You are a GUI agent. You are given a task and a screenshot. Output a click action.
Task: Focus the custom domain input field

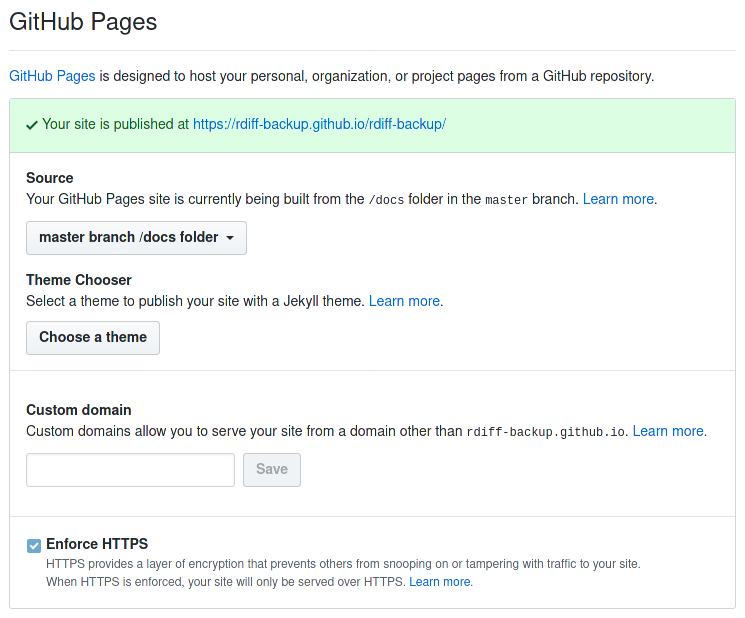[x=131, y=470]
